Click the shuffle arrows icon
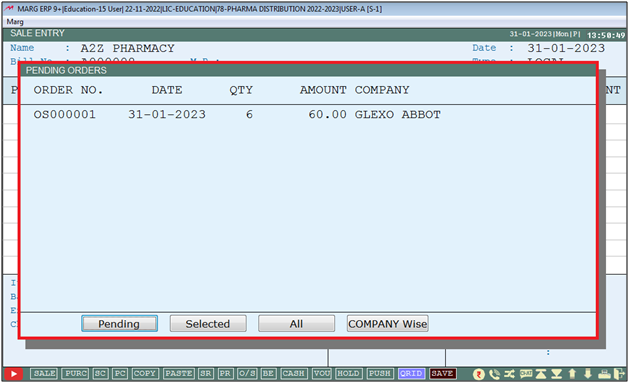This screenshot has height=383, width=630. (509, 374)
